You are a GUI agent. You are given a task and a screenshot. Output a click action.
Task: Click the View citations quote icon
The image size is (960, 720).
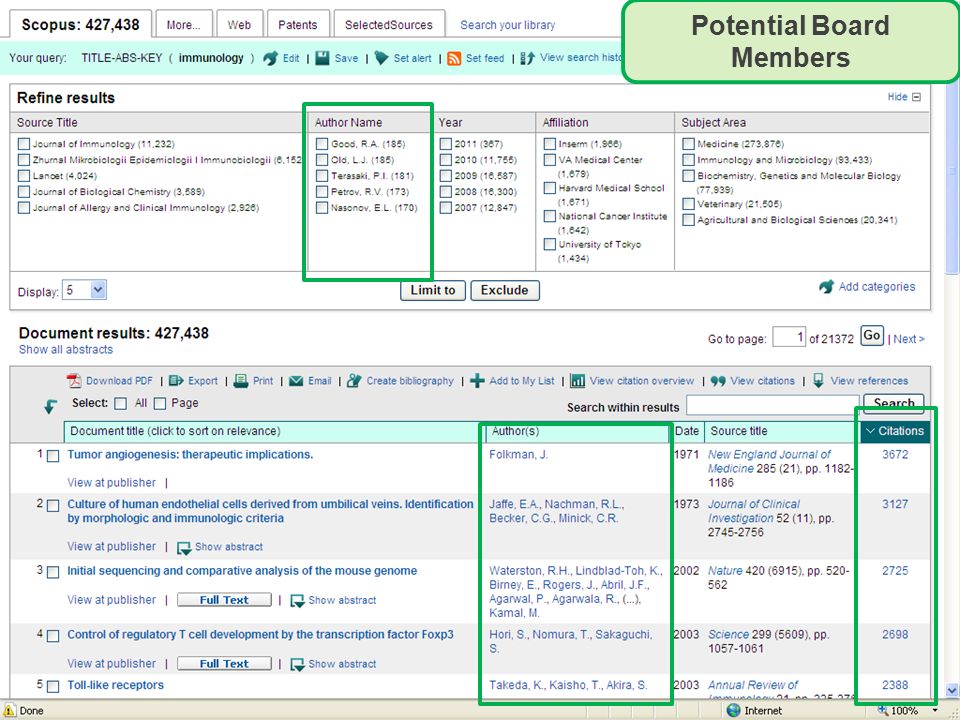(x=718, y=381)
